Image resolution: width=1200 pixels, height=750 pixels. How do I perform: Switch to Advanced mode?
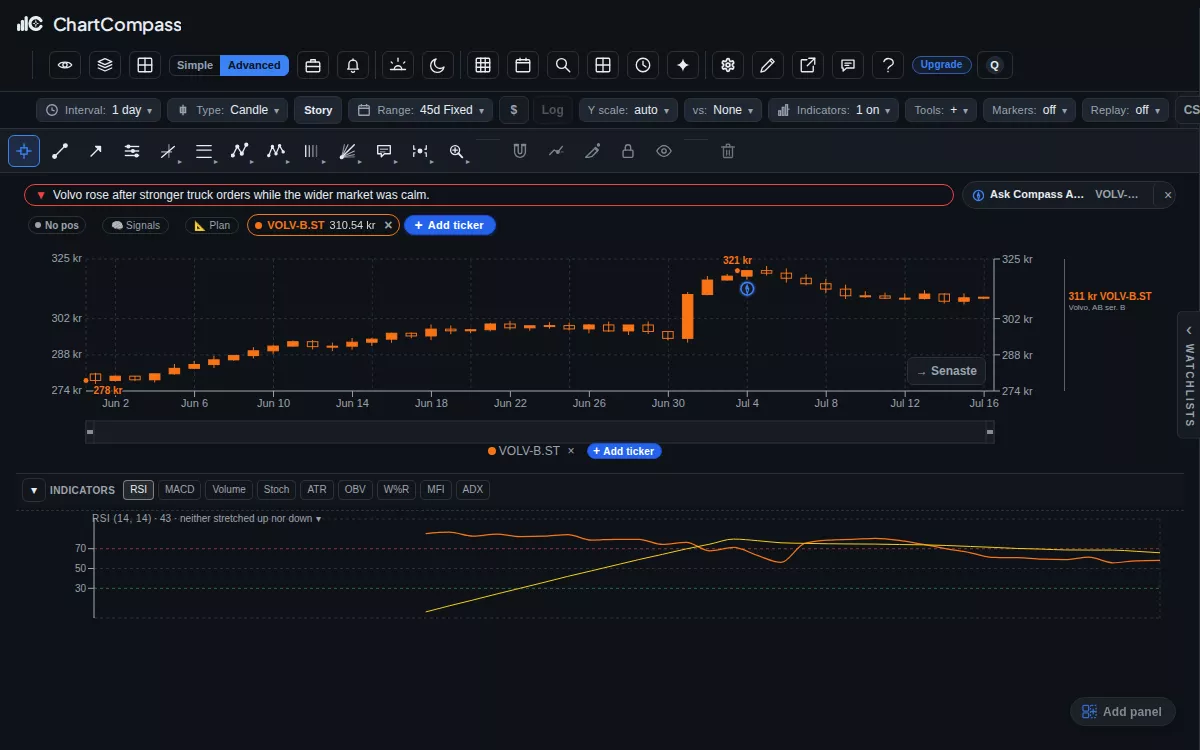254,65
